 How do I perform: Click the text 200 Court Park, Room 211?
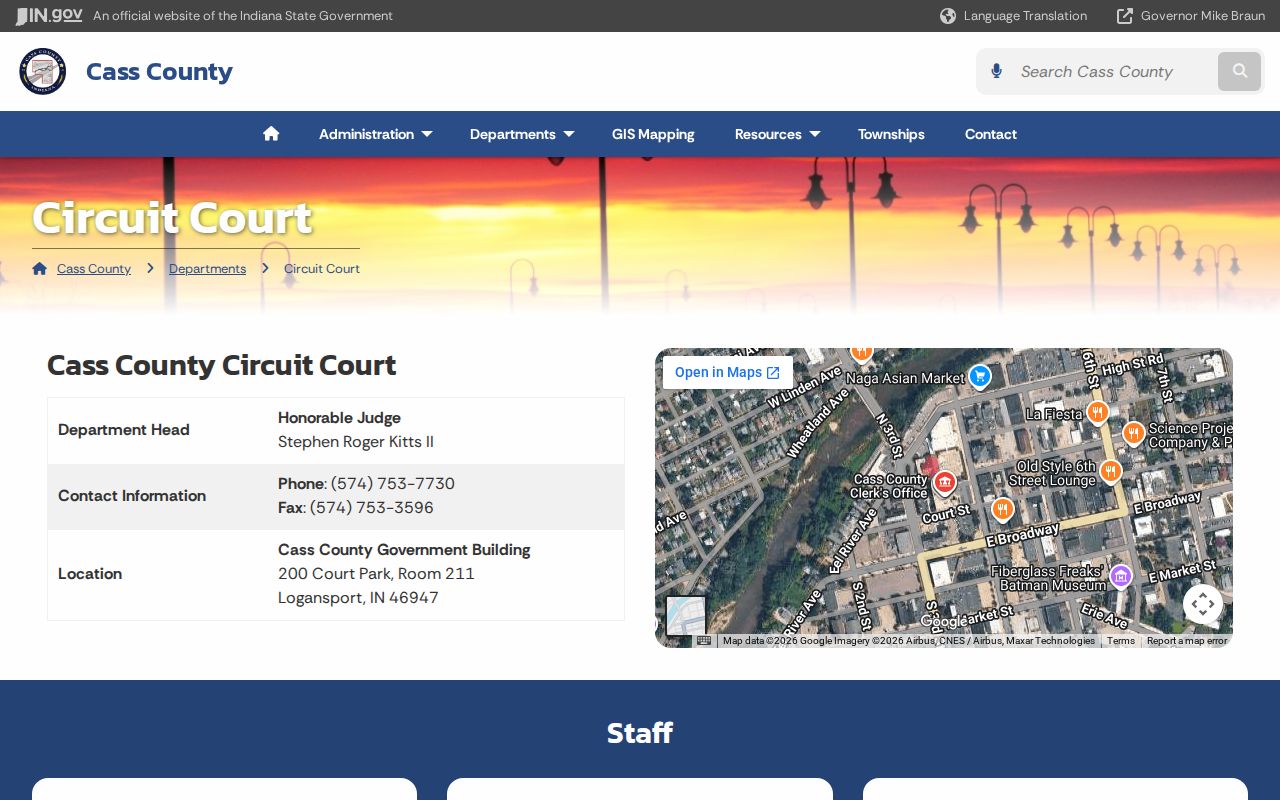pyautogui.click(x=376, y=574)
